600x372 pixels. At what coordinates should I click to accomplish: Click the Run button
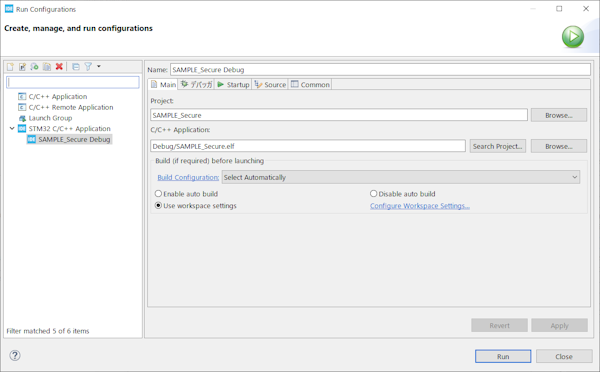tap(503, 356)
